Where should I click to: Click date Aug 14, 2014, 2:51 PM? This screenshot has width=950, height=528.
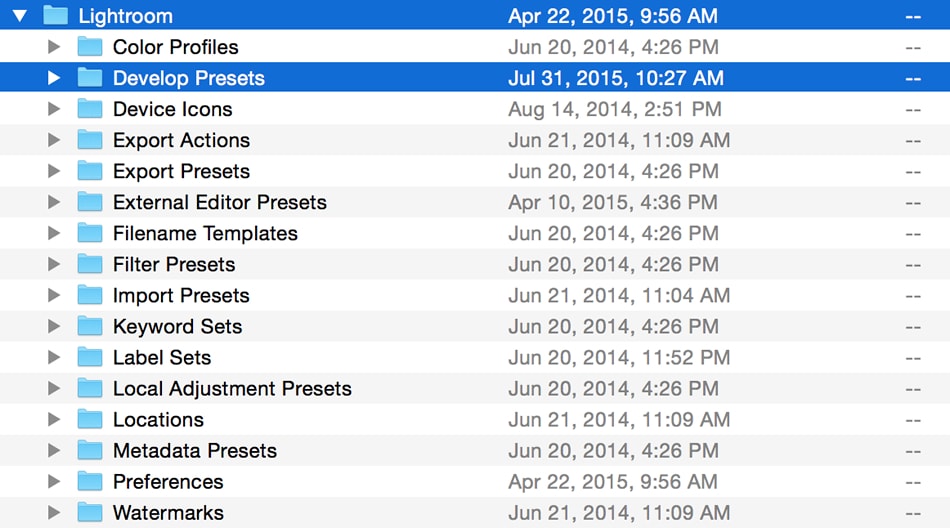(614, 109)
